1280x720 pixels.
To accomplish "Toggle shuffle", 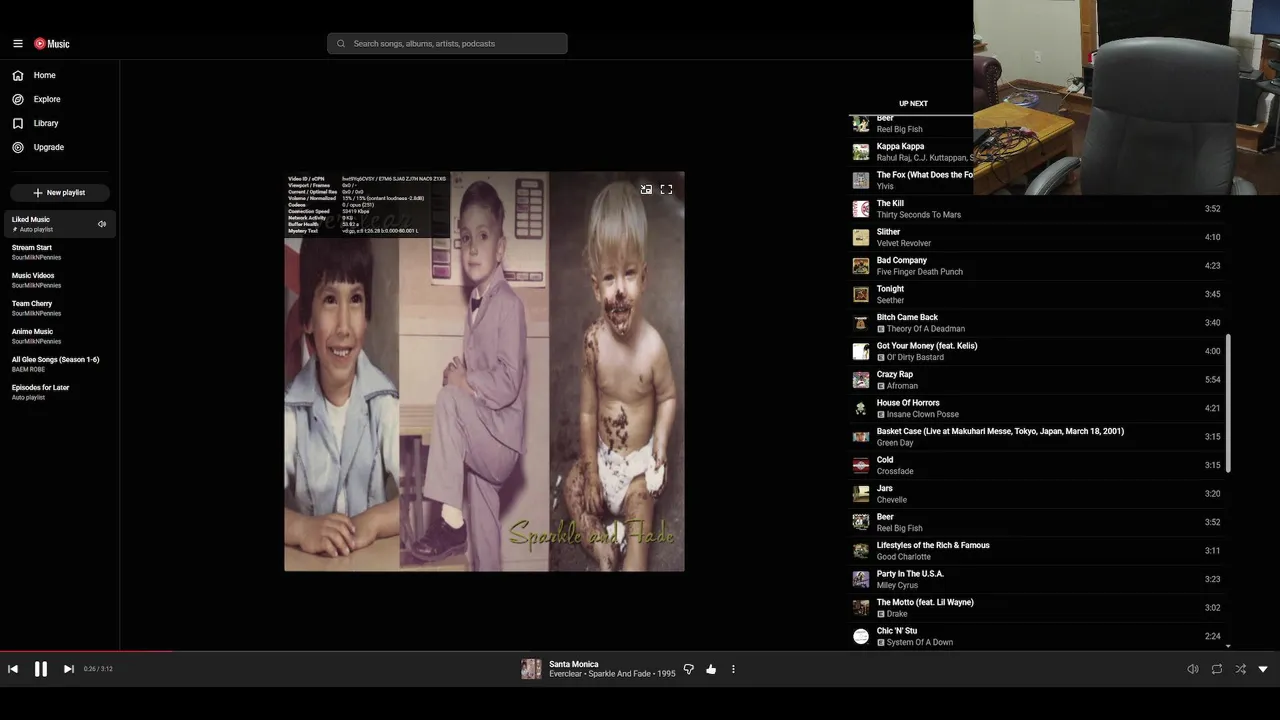I will point(1241,669).
